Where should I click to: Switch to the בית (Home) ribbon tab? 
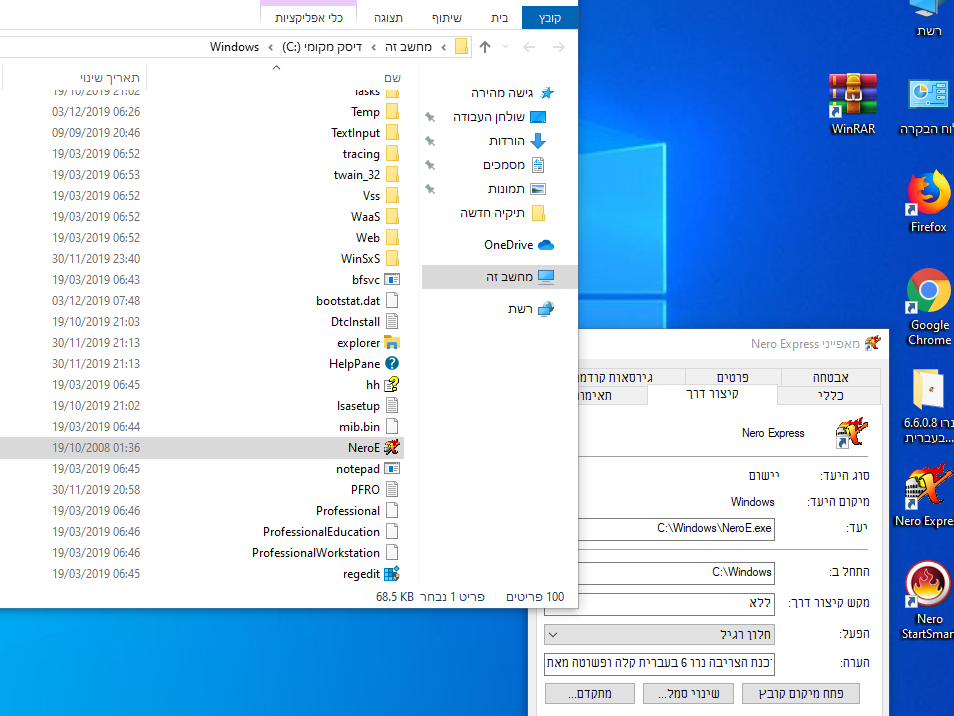(x=499, y=18)
